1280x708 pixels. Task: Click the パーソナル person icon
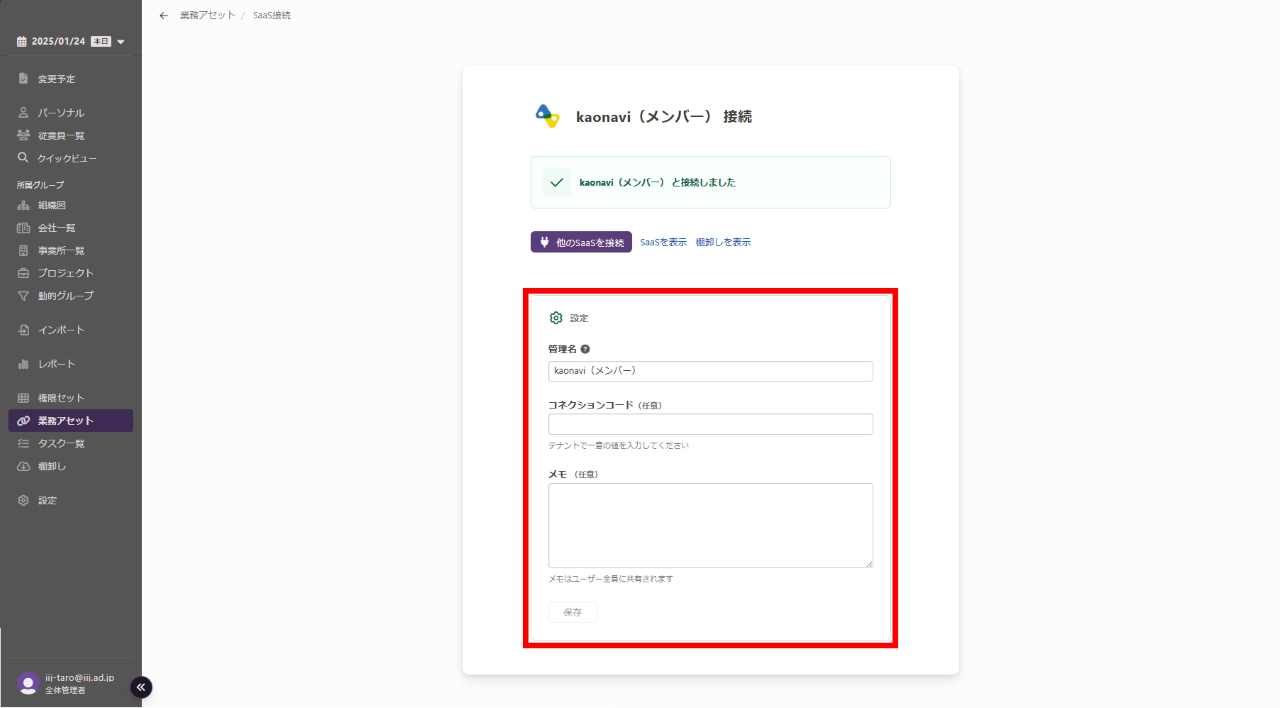(x=23, y=113)
